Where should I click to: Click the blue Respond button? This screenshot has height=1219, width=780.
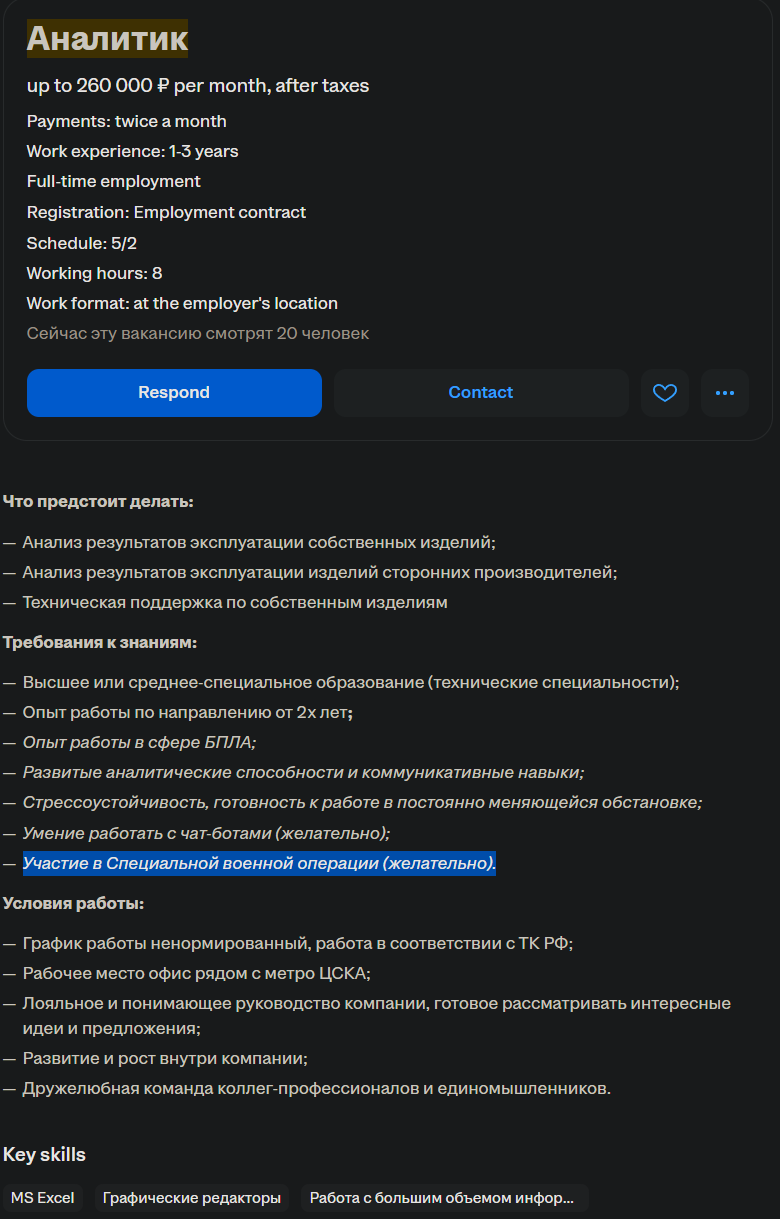pyautogui.click(x=174, y=393)
